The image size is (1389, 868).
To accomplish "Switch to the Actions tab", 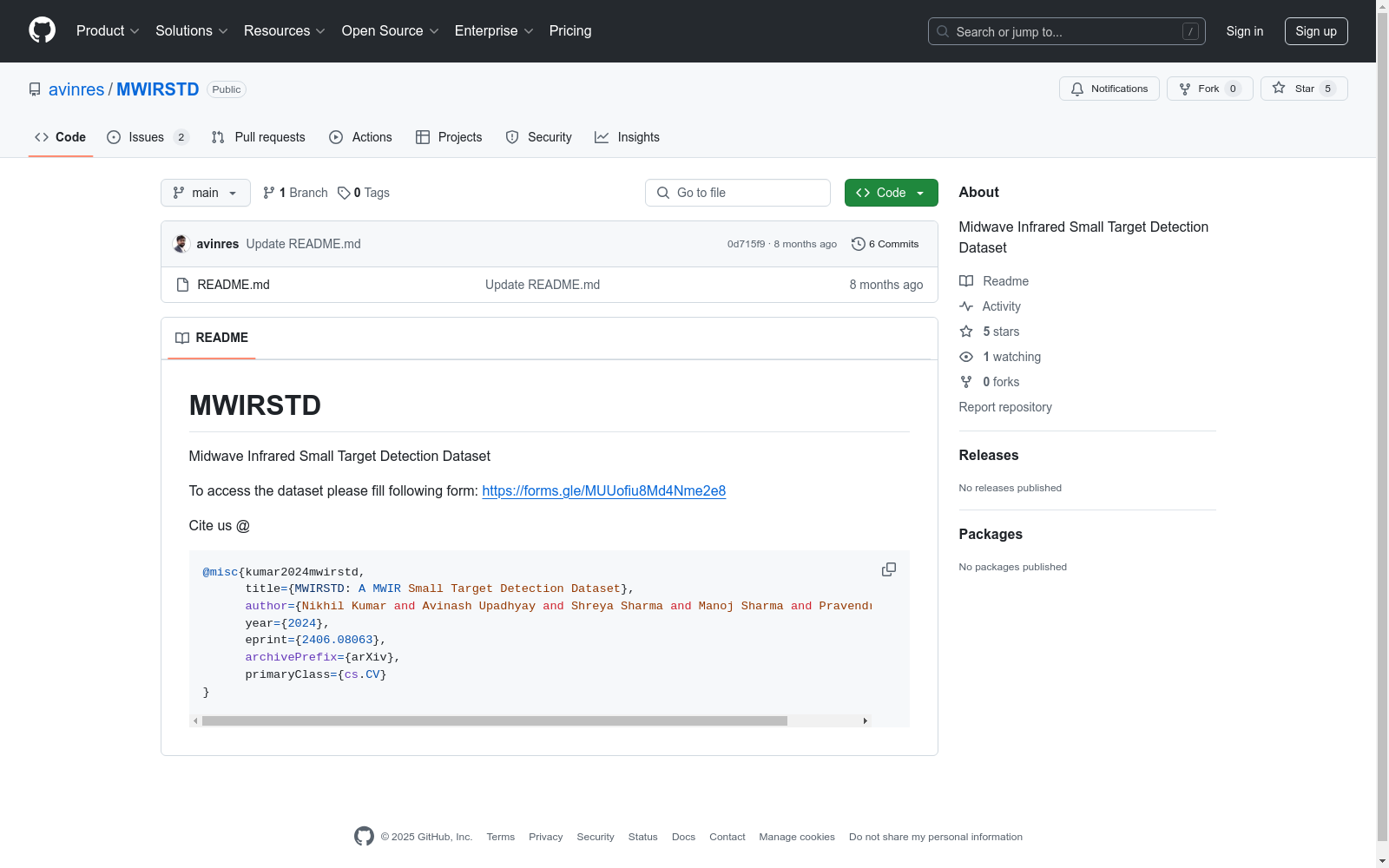I will point(360,137).
